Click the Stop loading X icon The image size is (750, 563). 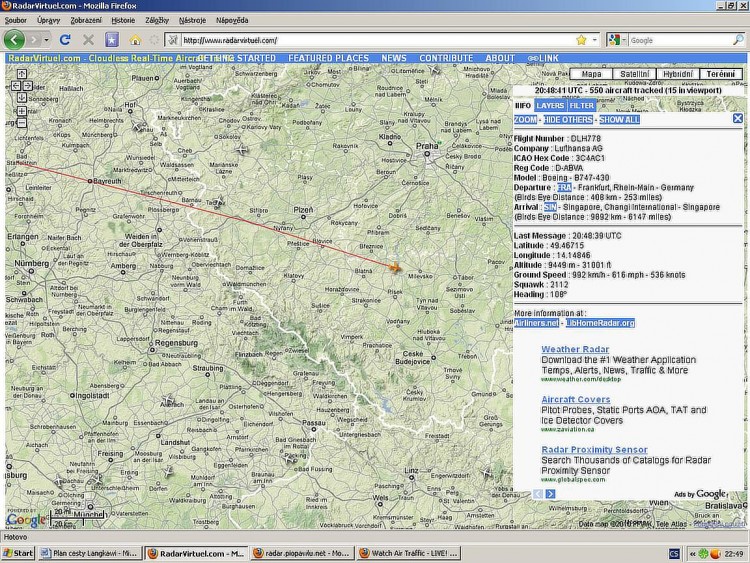[x=88, y=40]
